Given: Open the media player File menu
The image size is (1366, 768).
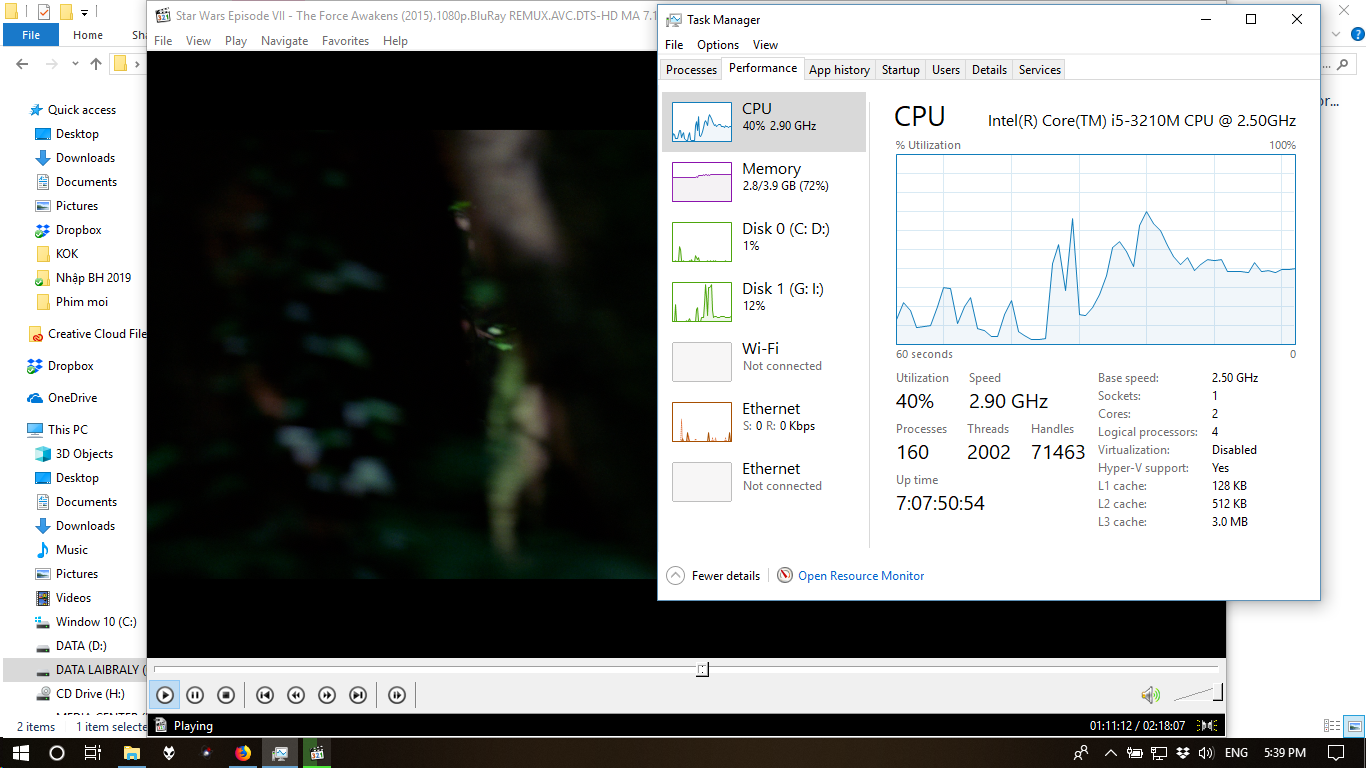Looking at the screenshot, I should [163, 41].
